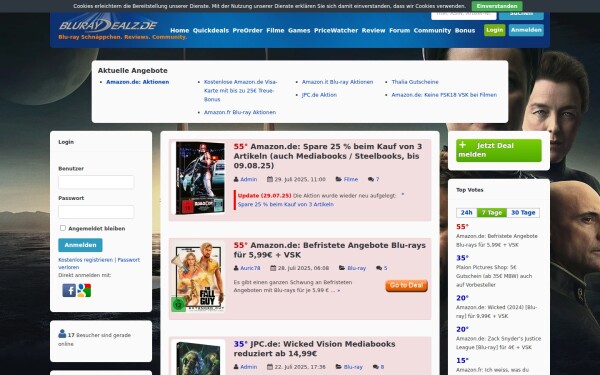Open Quickdeals menu item

(x=211, y=30)
